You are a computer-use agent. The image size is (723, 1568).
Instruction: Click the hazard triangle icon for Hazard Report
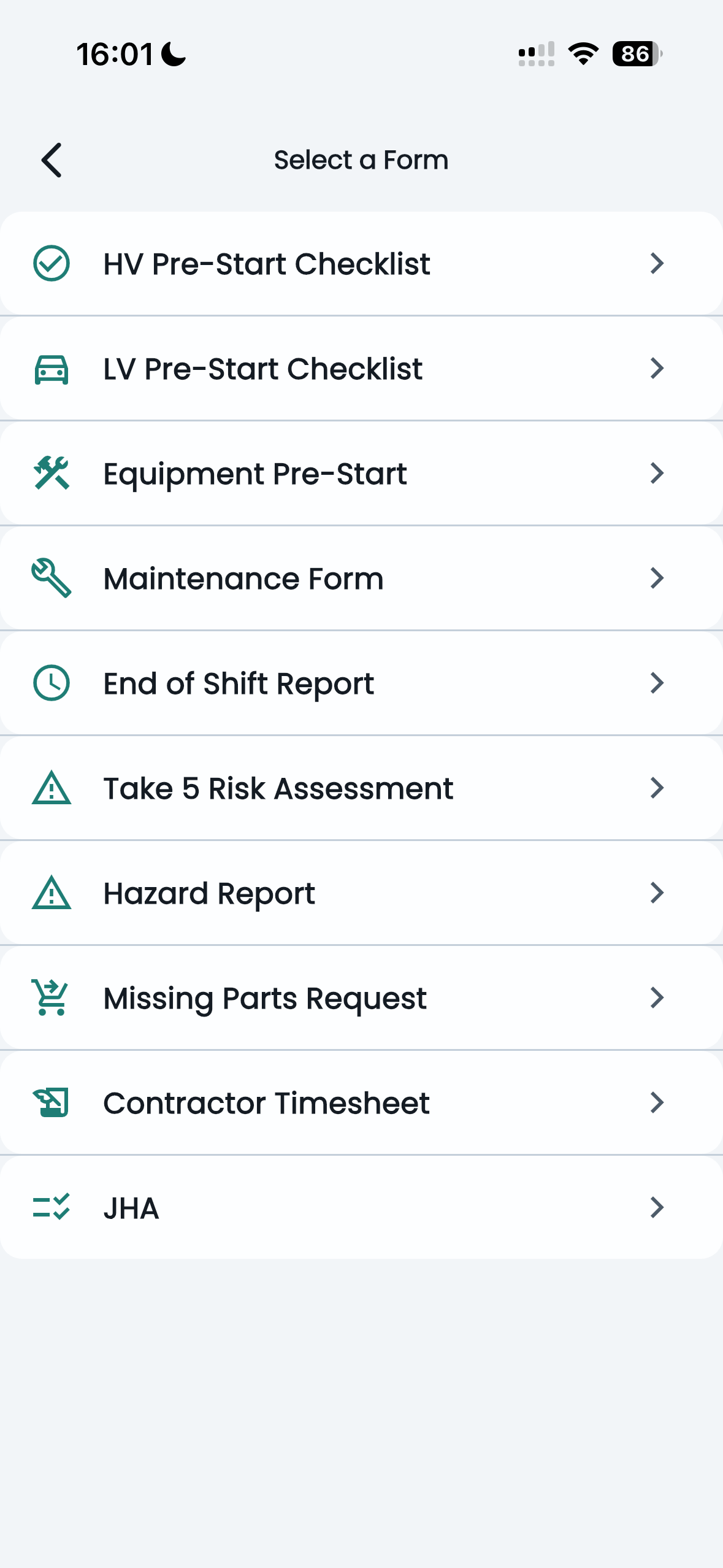pyautogui.click(x=52, y=893)
